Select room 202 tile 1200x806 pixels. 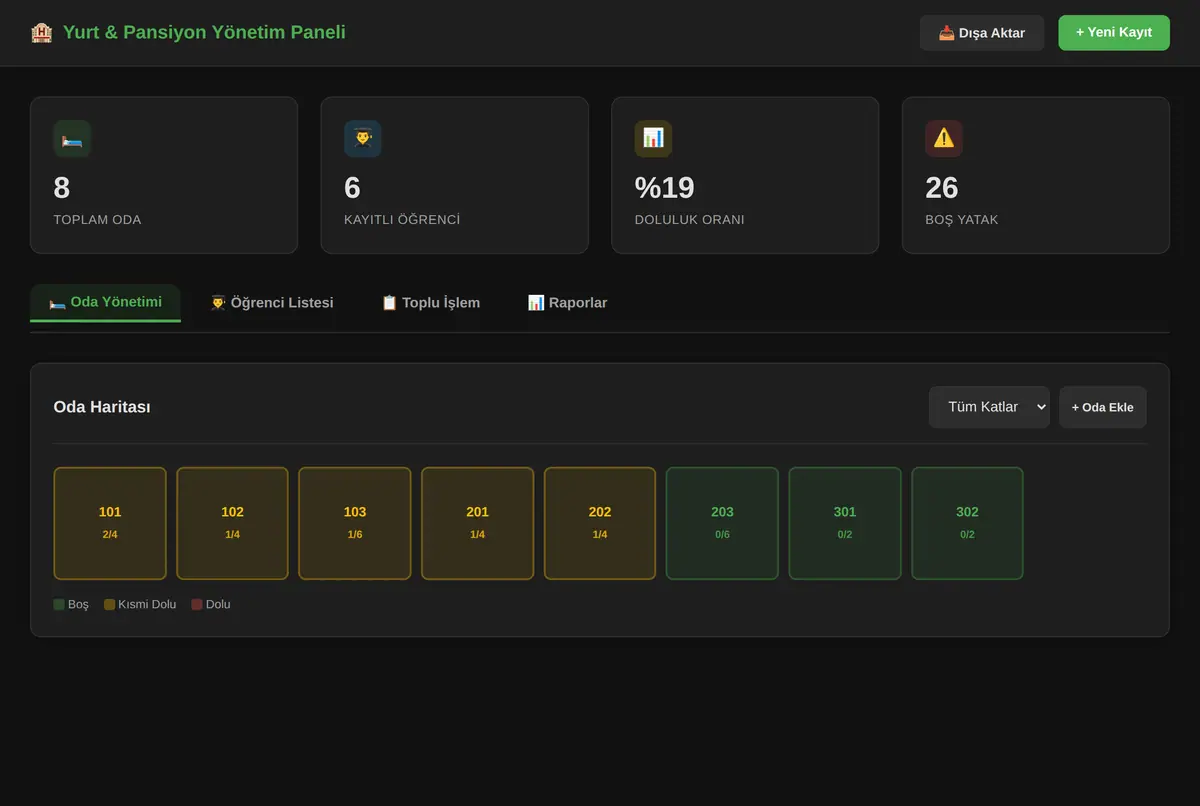pos(600,523)
